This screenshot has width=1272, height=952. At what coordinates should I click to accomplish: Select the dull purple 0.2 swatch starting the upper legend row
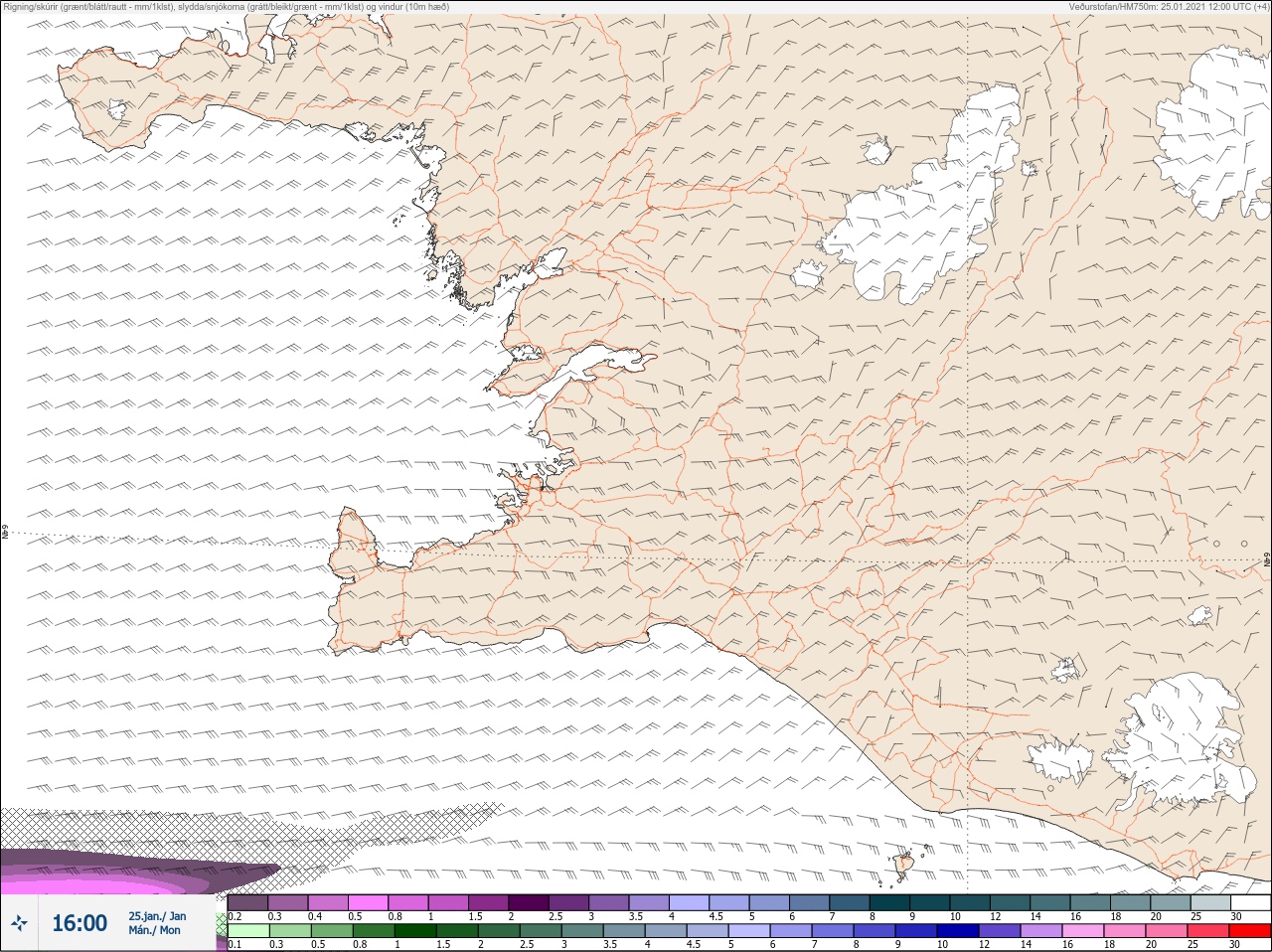(248, 902)
